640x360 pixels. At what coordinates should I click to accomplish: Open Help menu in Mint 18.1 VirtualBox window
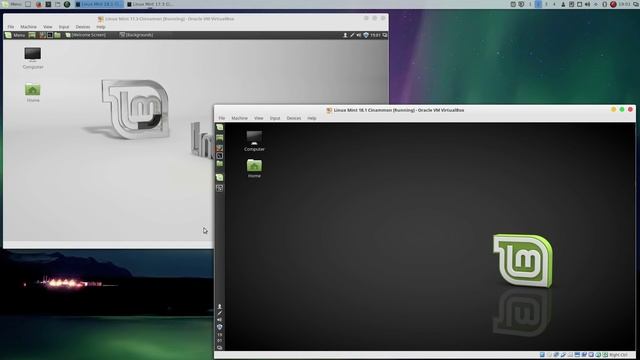coord(312,118)
